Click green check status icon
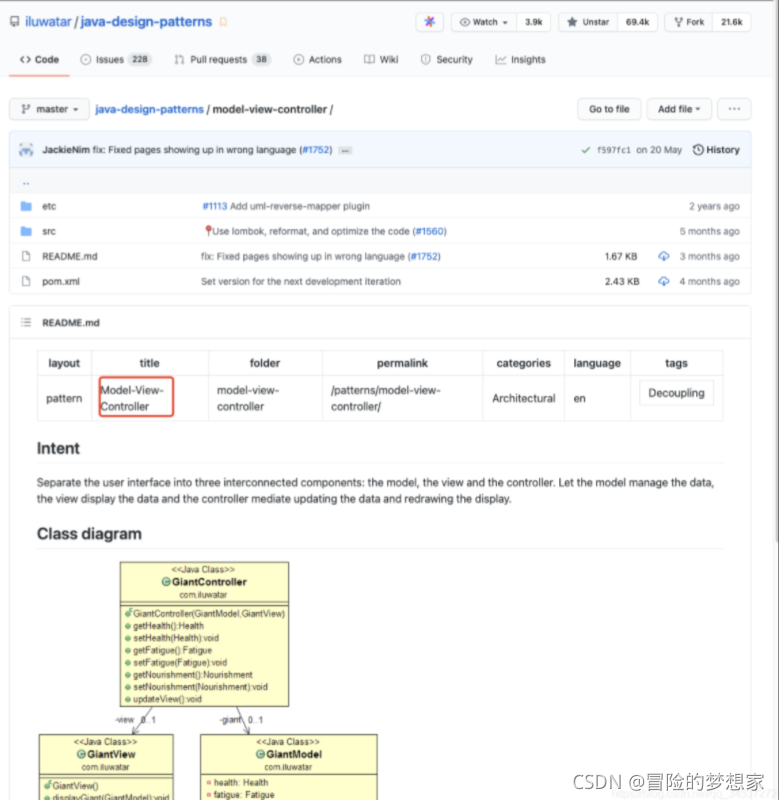Viewport: 779px width, 800px height. pyautogui.click(x=586, y=150)
